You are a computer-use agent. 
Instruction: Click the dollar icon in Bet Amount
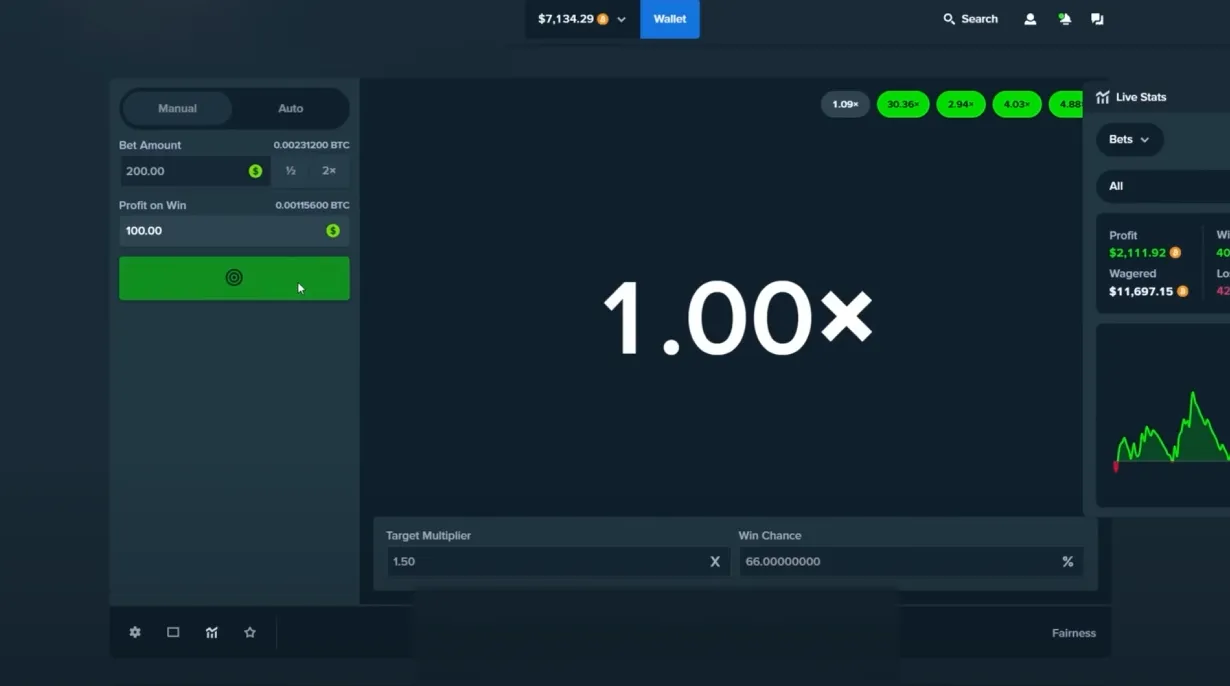coord(255,171)
